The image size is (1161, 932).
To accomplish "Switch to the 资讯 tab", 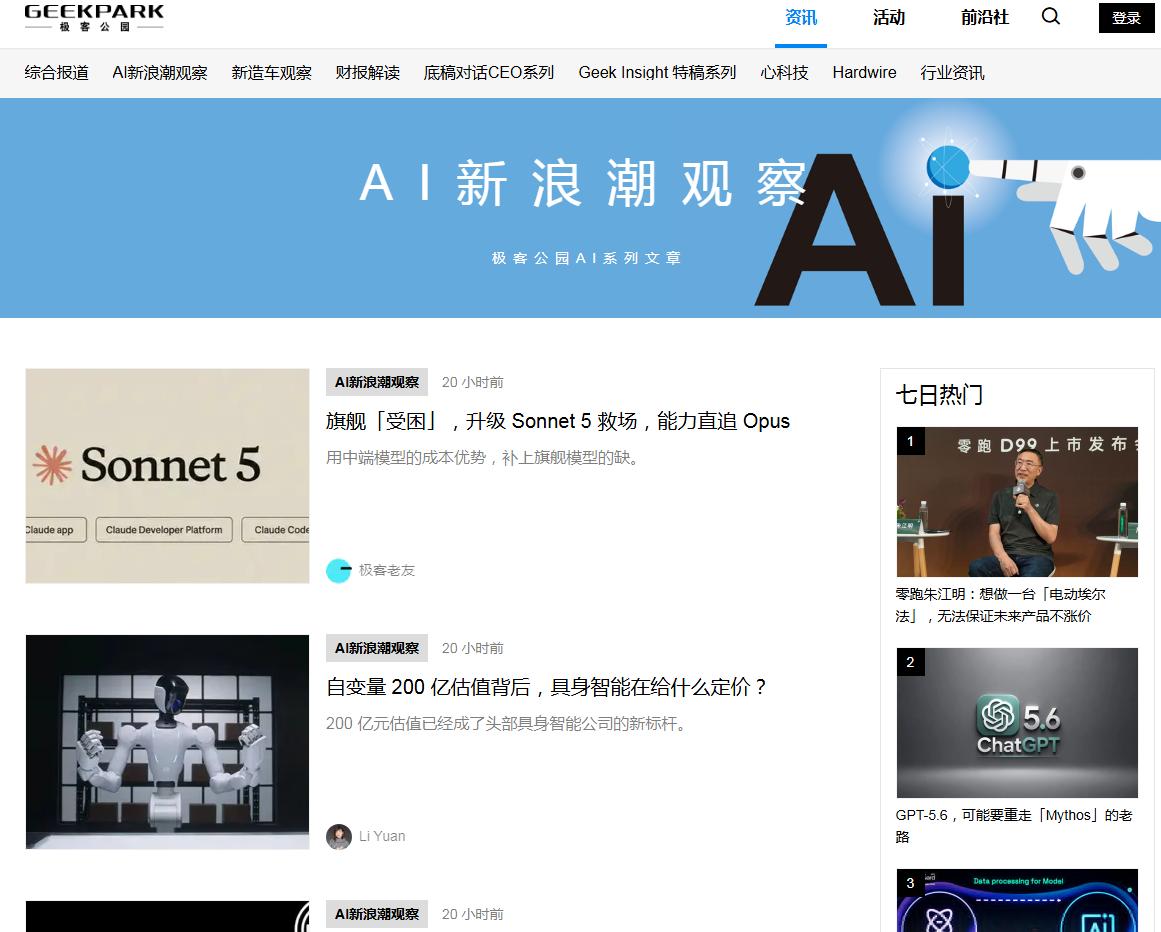I will tap(800, 18).
